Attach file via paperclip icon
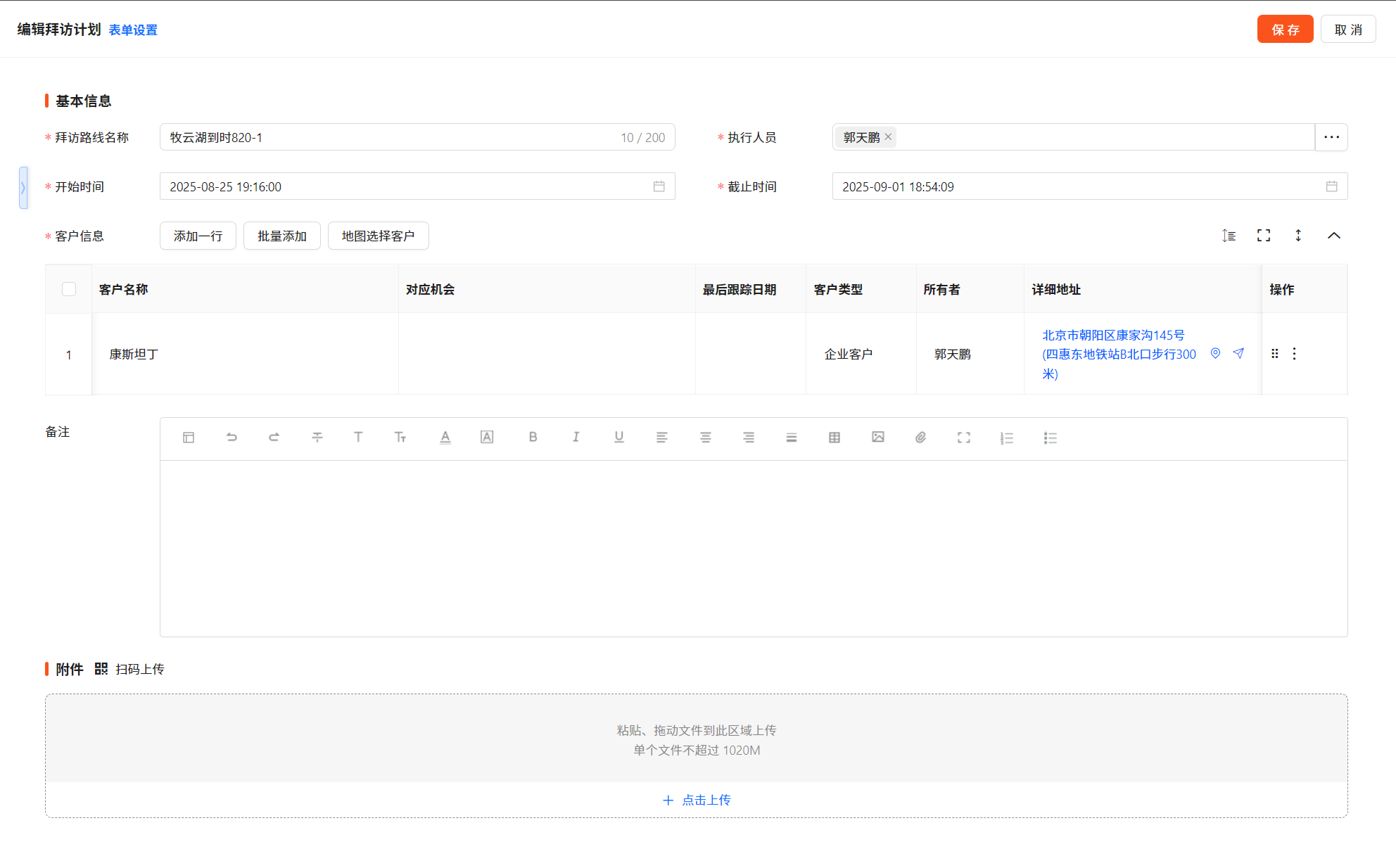Screen dimensions: 1396x868 tap(920, 438)
